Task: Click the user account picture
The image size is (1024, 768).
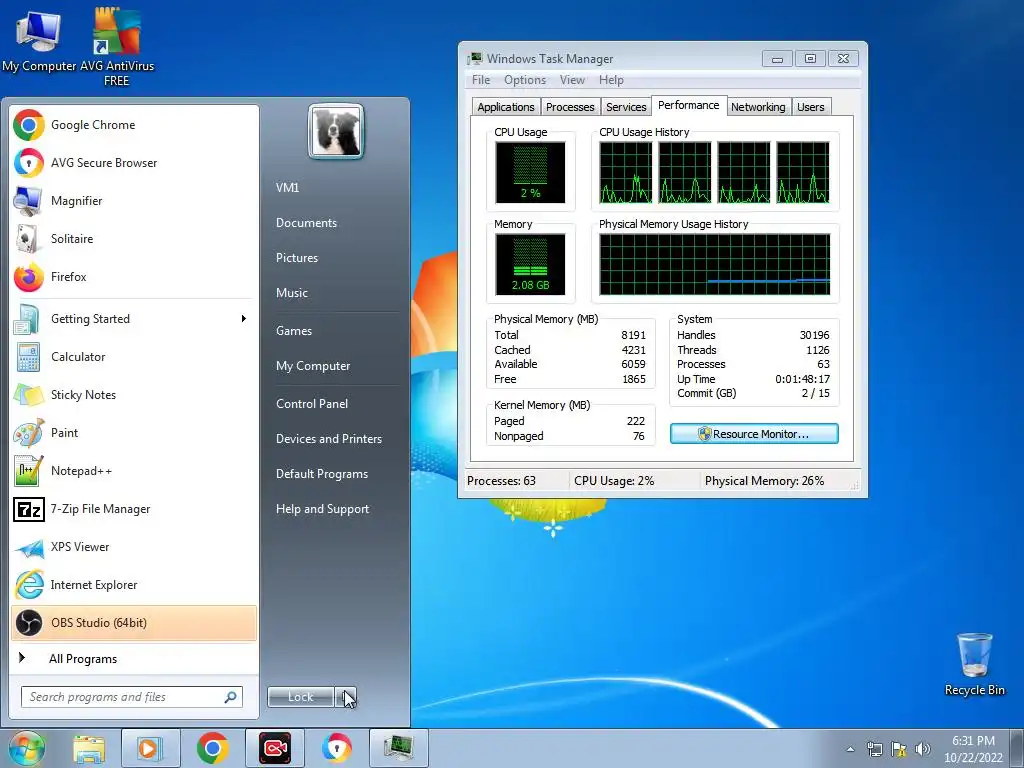Action: (336, 132)
